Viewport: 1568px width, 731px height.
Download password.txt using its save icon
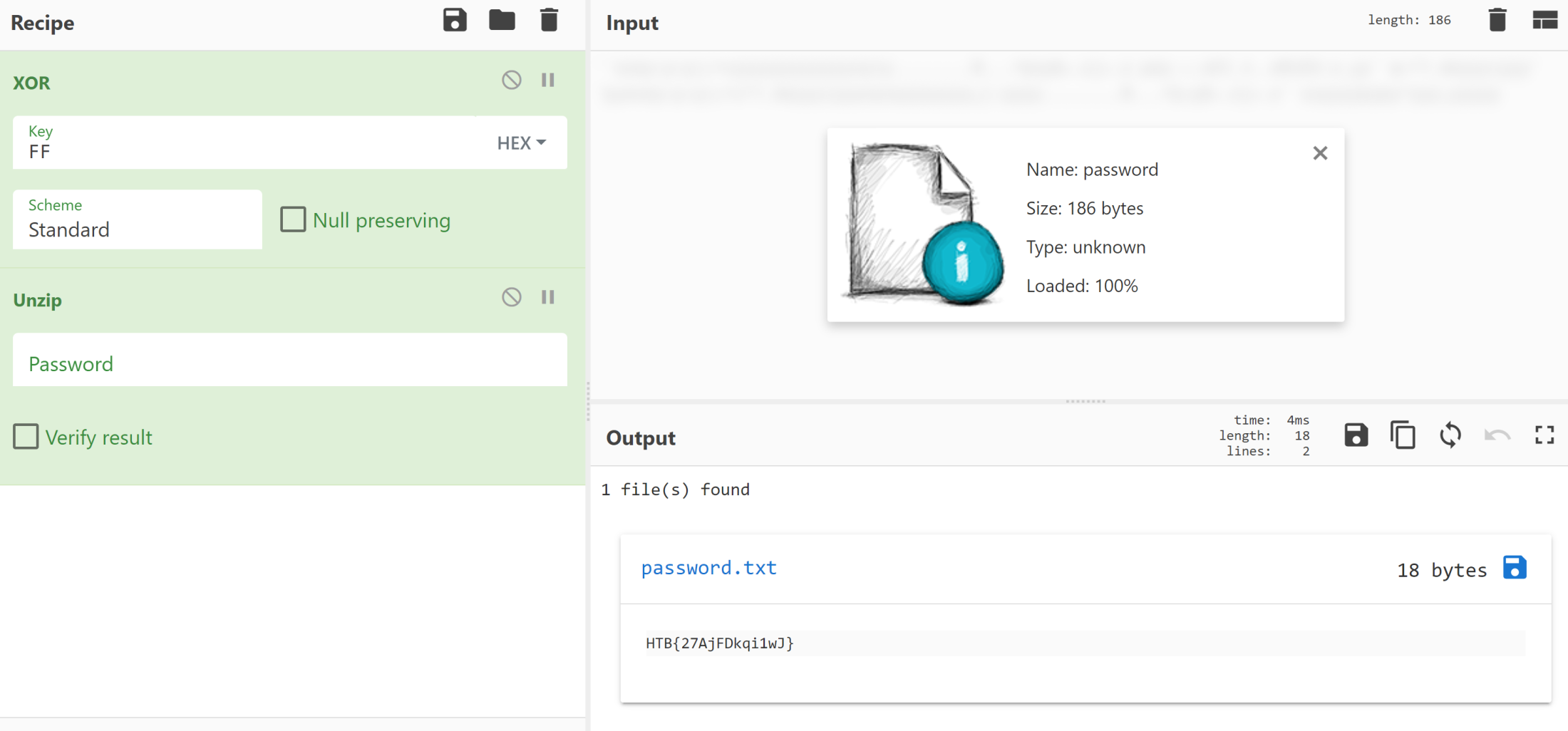click(x=1515, y=569)
